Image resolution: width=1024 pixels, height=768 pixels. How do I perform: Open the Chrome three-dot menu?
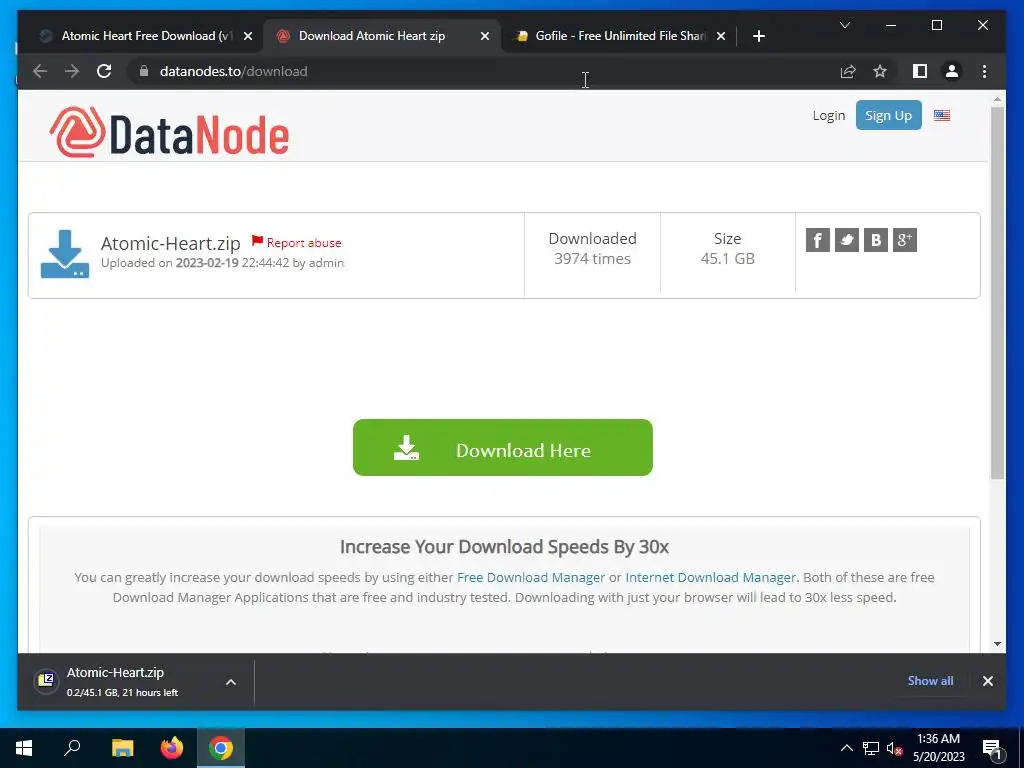point(984,71)
